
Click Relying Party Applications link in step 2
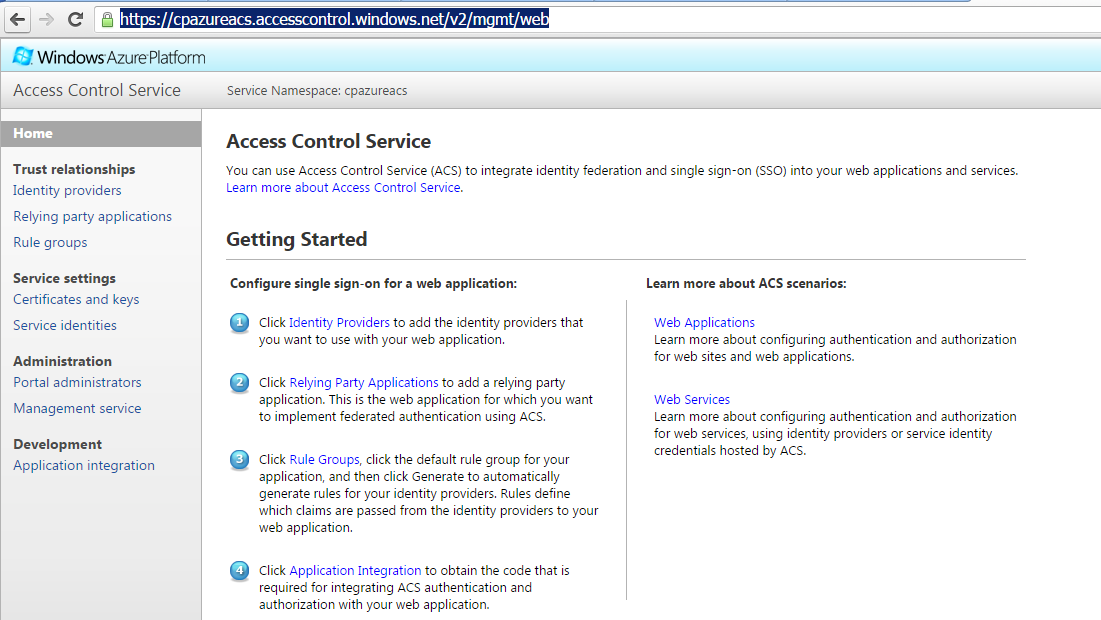pos(364,383)
